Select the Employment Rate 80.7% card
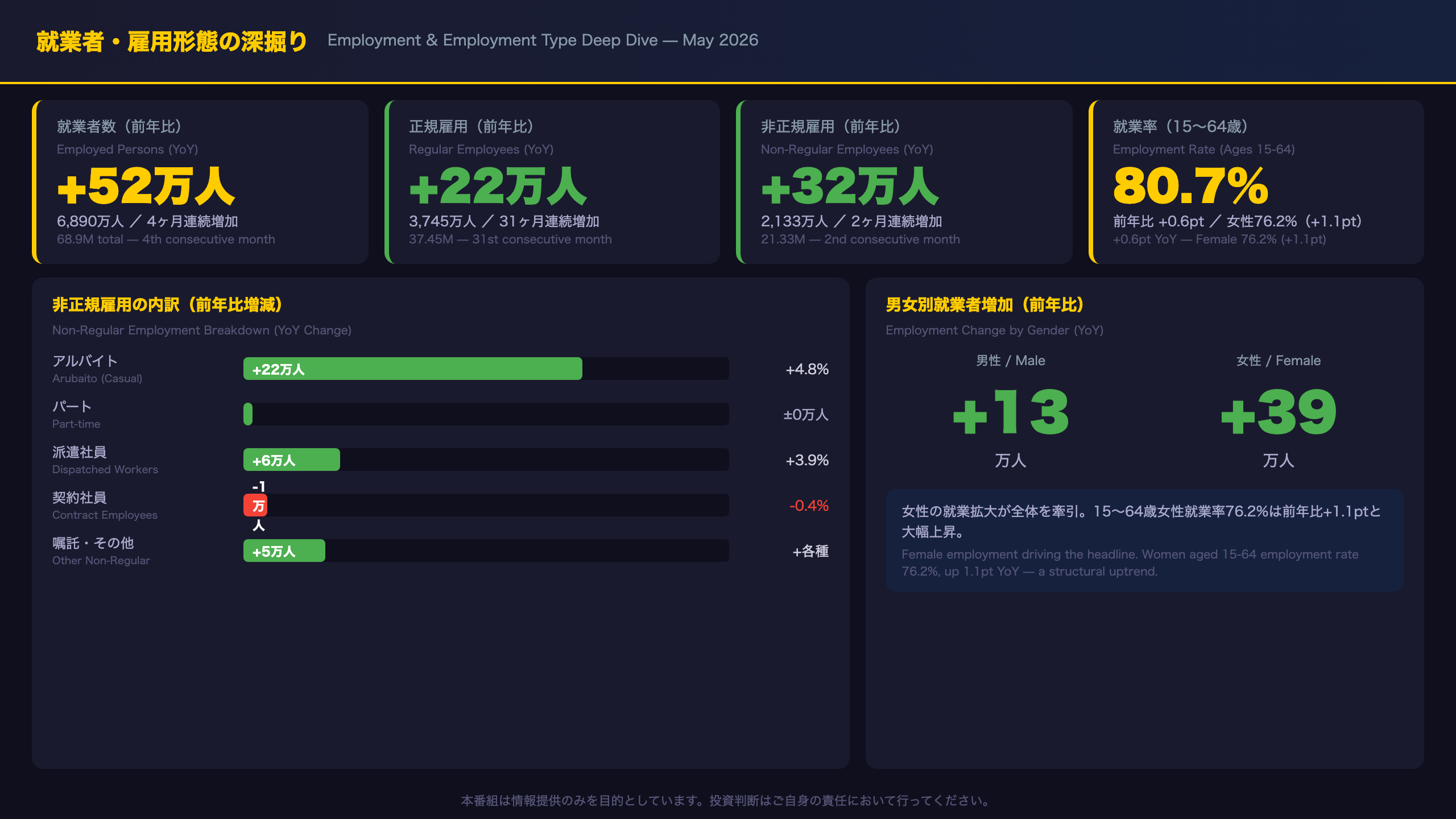Viewport: 1456px width, 819px height. tap(1256, 182)
